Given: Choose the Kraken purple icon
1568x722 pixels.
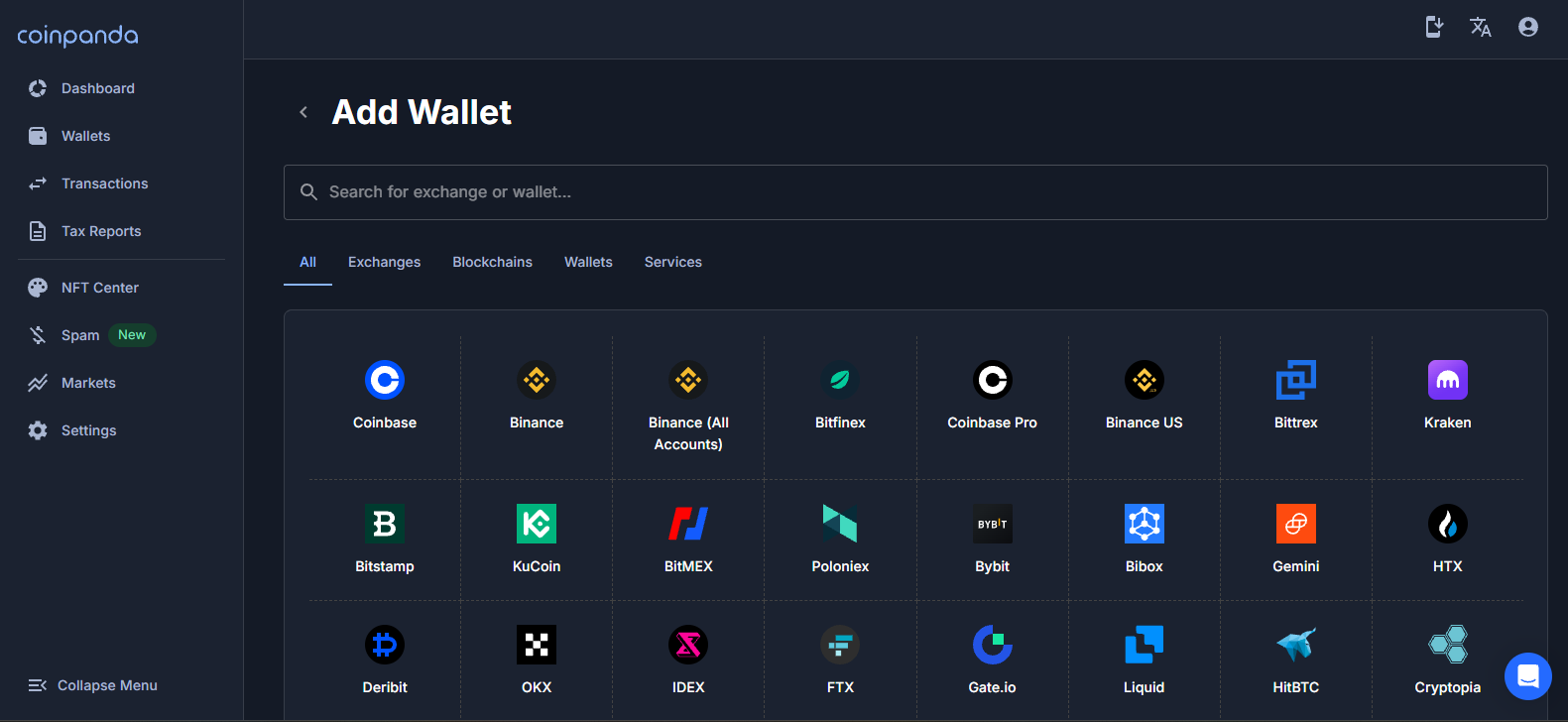Looking at the screenshot, I should tap(1448, 380).
